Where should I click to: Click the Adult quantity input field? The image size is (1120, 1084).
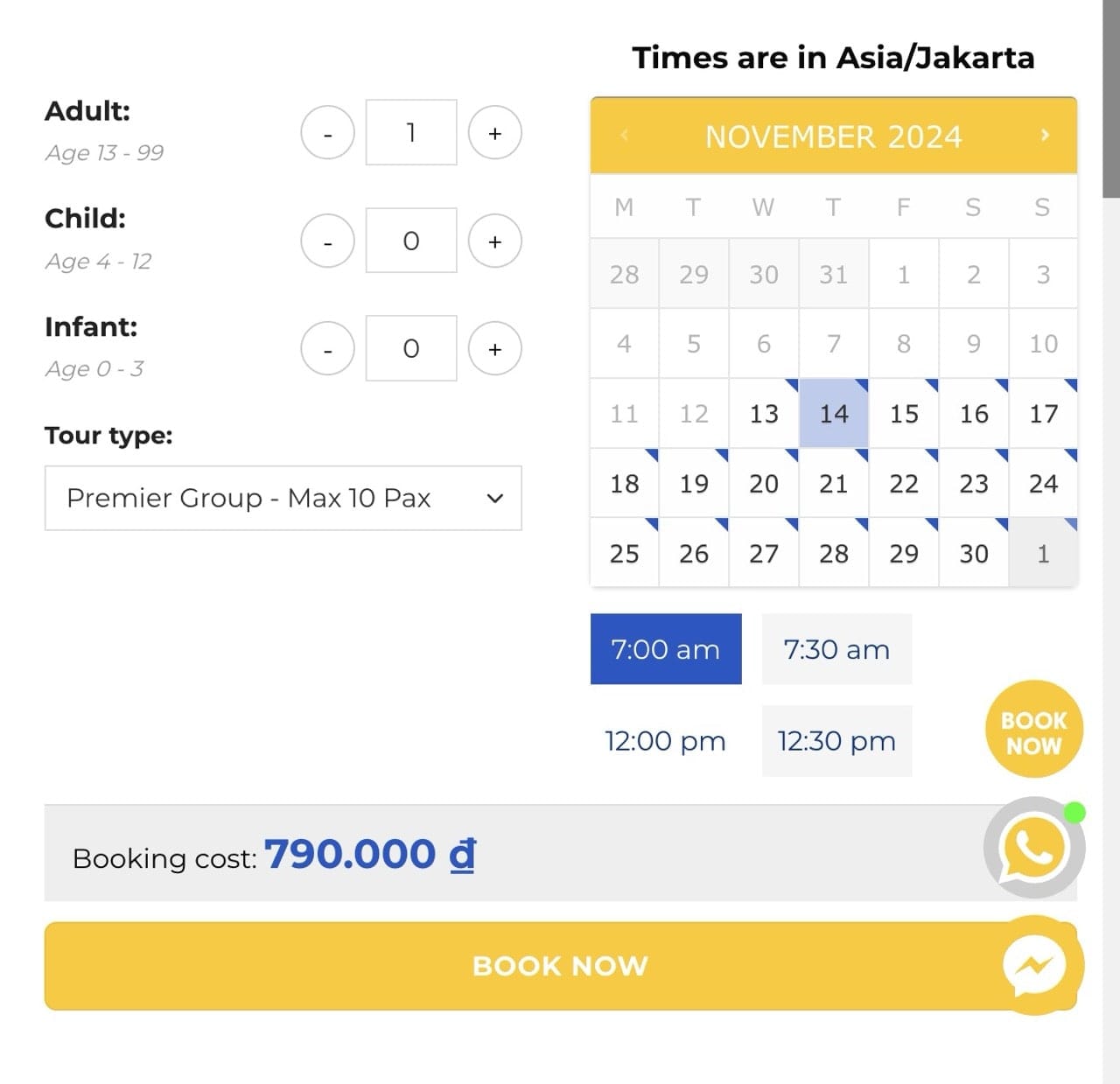click(411, 132)
